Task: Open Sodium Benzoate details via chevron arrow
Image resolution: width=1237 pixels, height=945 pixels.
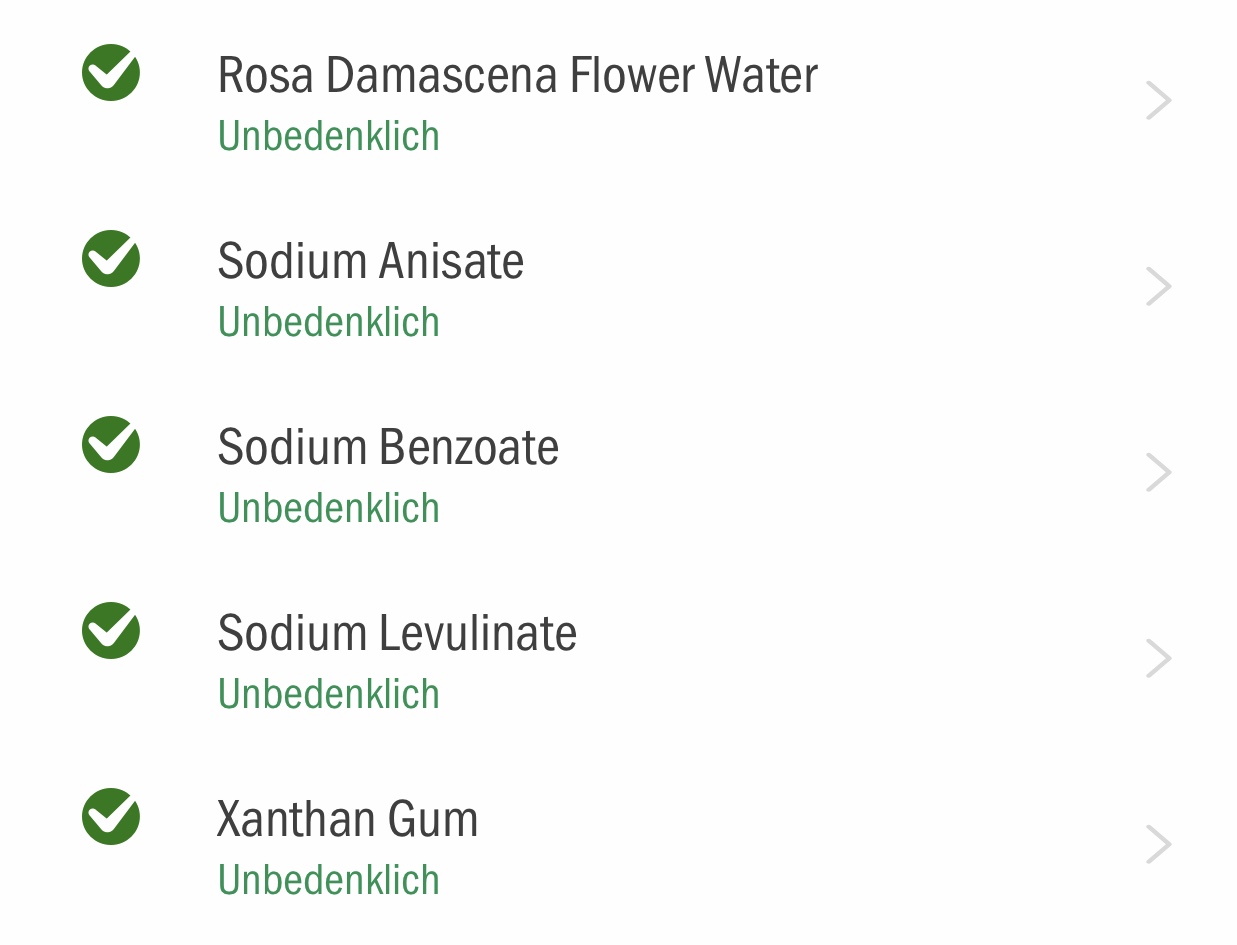Action: (x=1158, y=473)
